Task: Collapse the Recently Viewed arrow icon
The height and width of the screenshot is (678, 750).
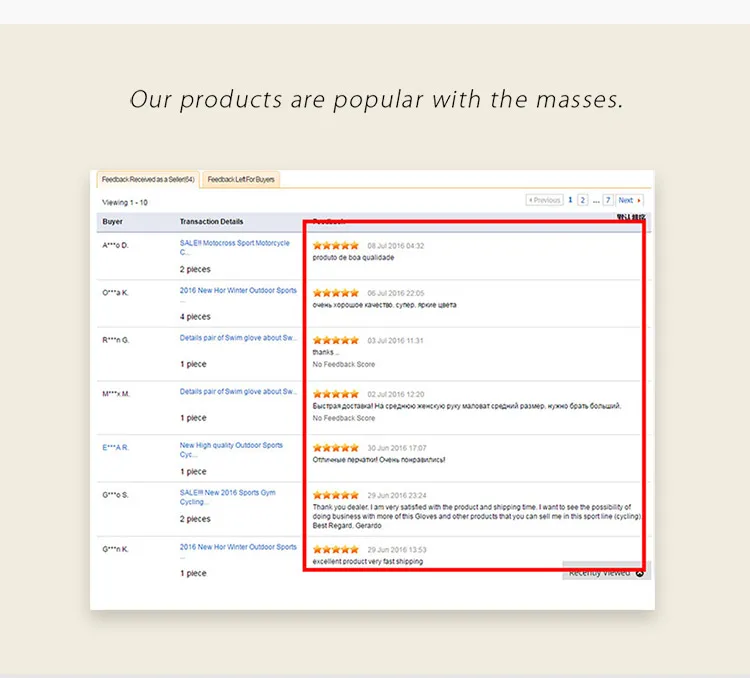Action: point(640,573)
